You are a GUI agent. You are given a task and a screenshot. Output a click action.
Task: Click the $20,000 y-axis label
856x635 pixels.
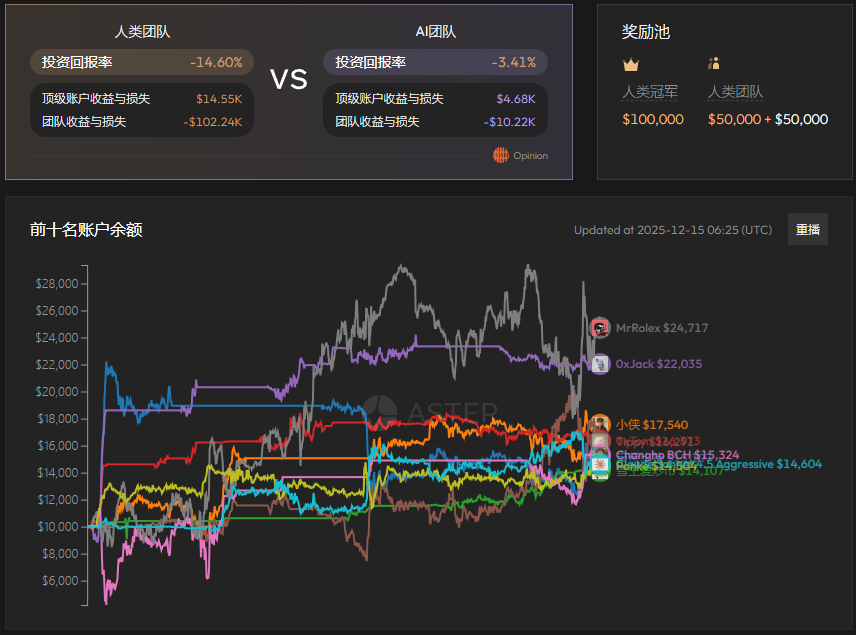point(56,391)
